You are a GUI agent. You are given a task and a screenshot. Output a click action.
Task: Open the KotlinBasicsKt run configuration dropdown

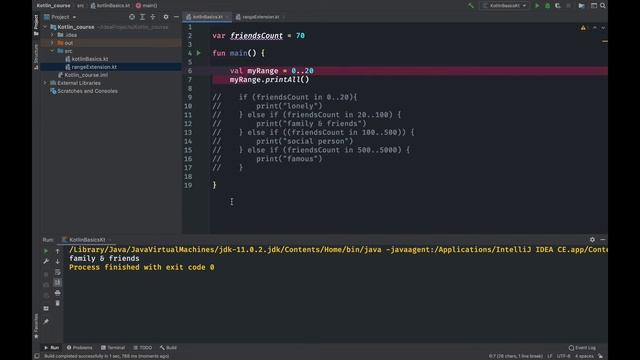click(x=504, y=6)
